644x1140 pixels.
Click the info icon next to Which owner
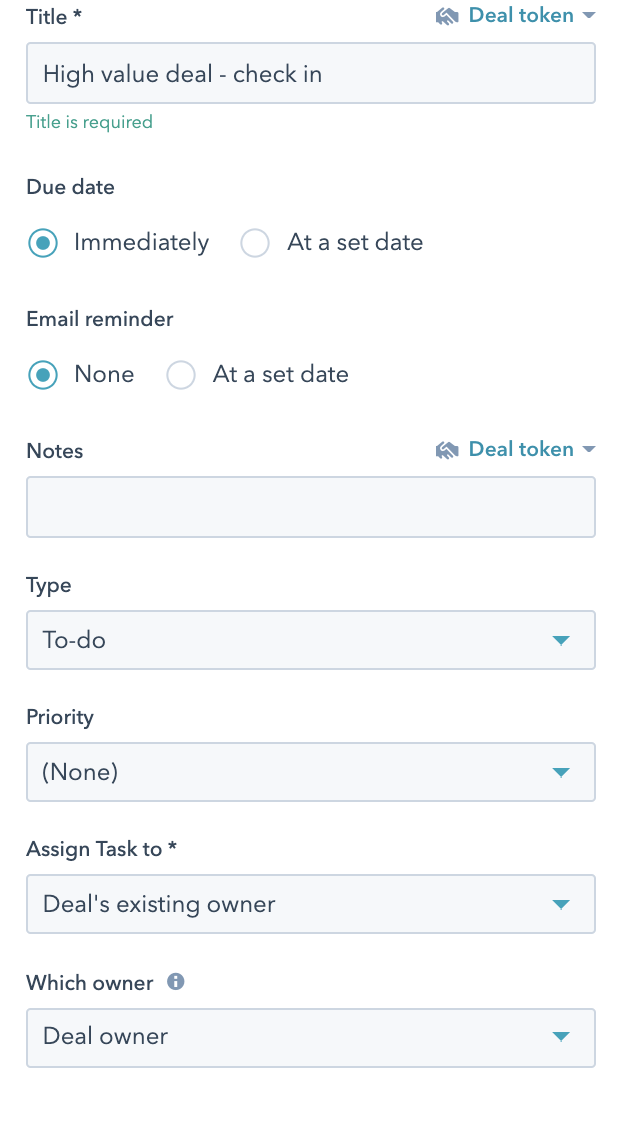click(x=176, y=982)
